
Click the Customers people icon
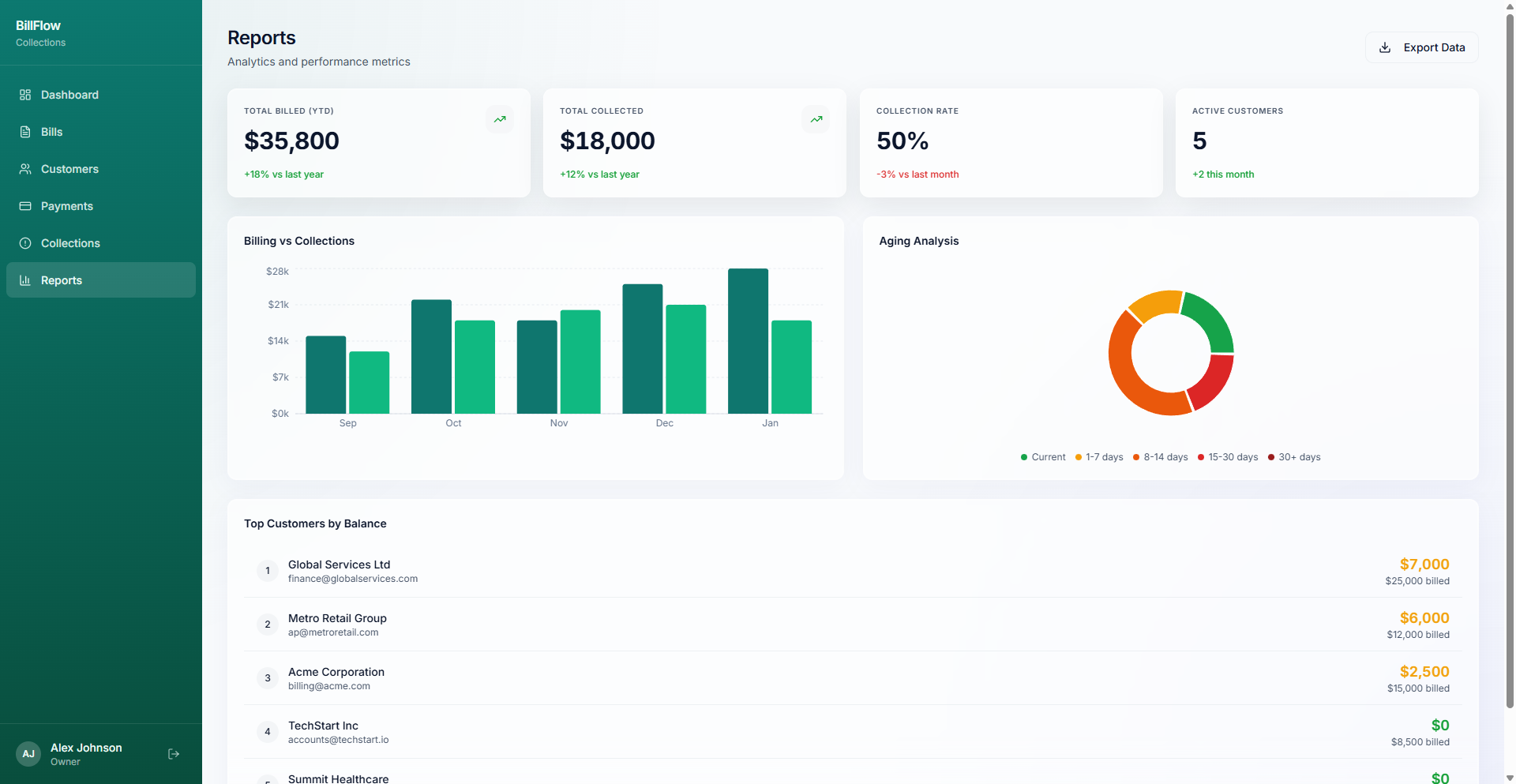pos(25,169)
